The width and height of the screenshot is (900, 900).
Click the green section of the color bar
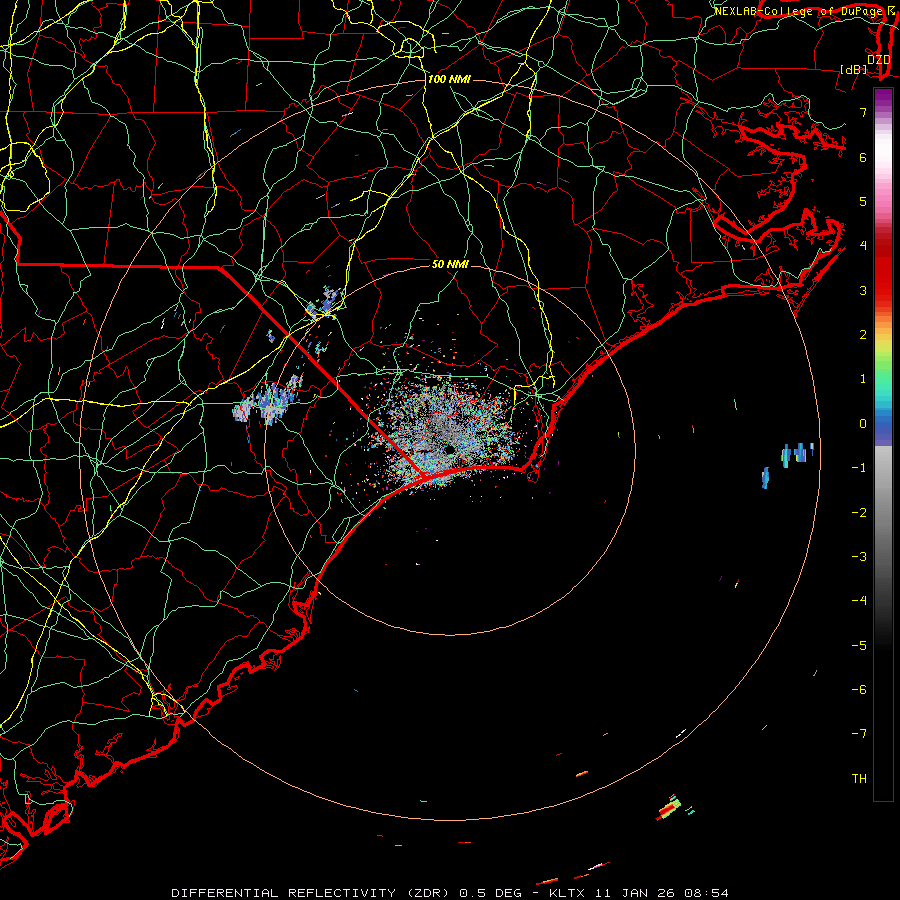click(883, 373)
